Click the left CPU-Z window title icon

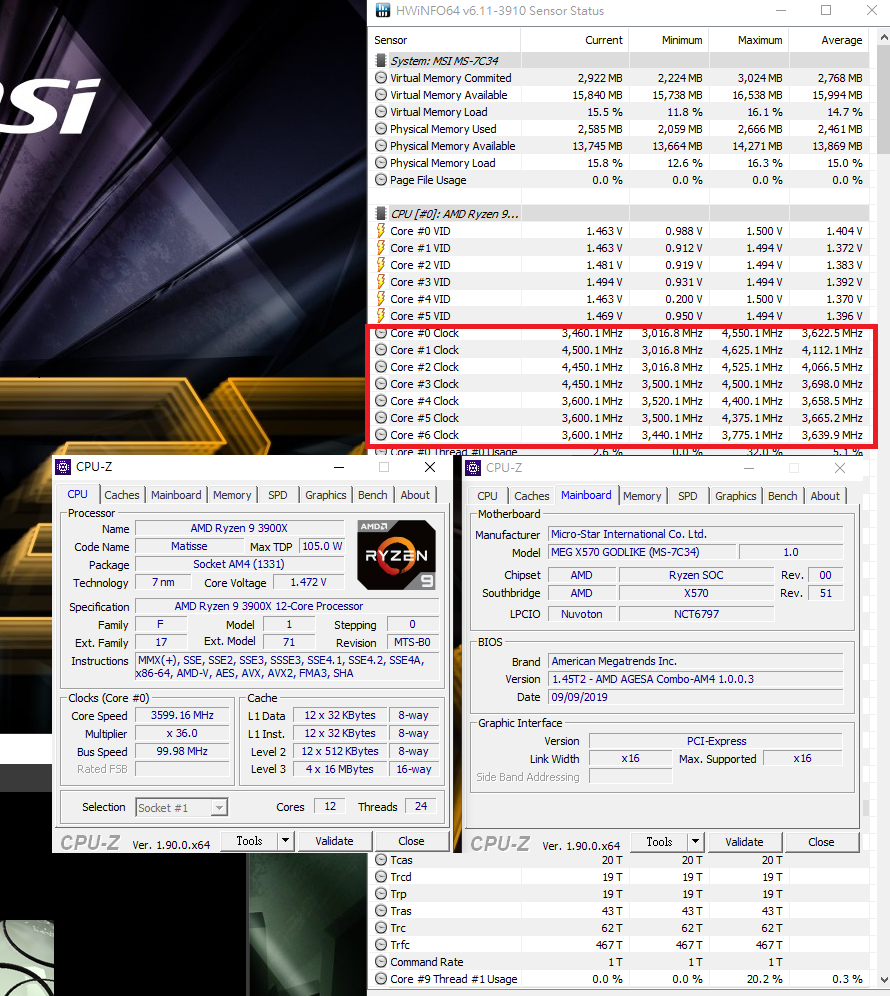(x=63, y=467)
